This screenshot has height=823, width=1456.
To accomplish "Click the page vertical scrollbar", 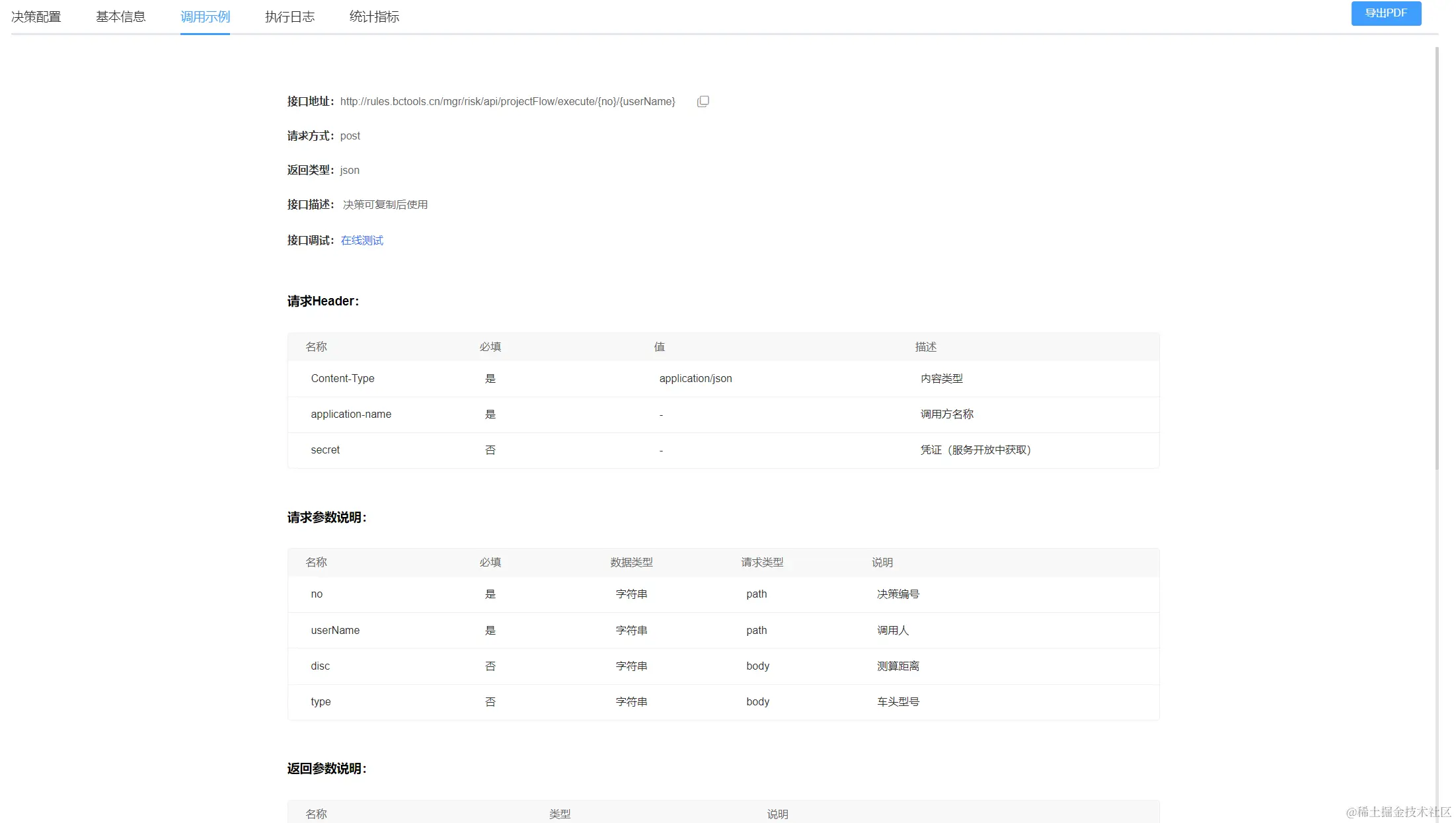I will (1437, 258).
